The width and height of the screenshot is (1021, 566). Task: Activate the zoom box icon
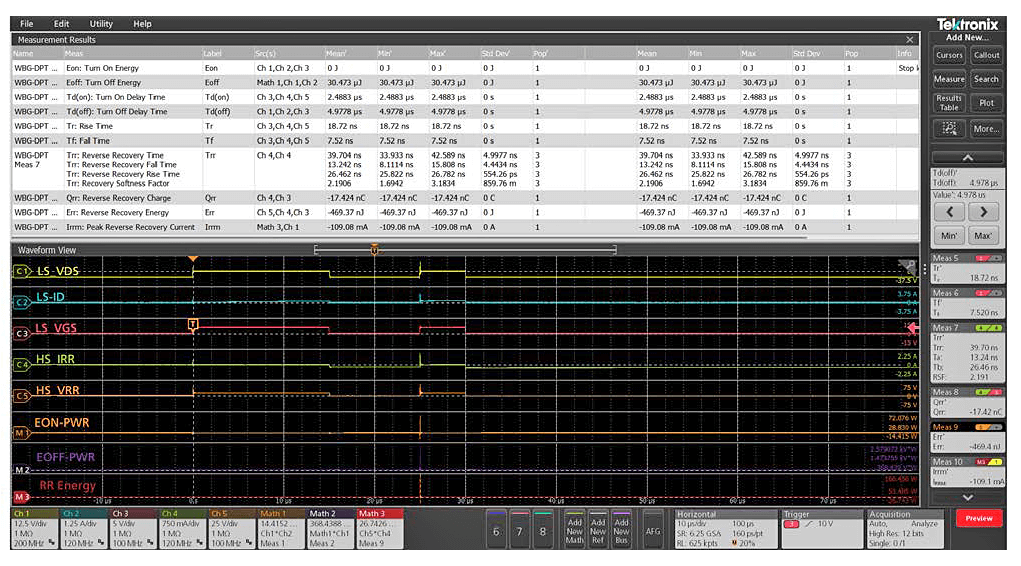coord(949,128)
